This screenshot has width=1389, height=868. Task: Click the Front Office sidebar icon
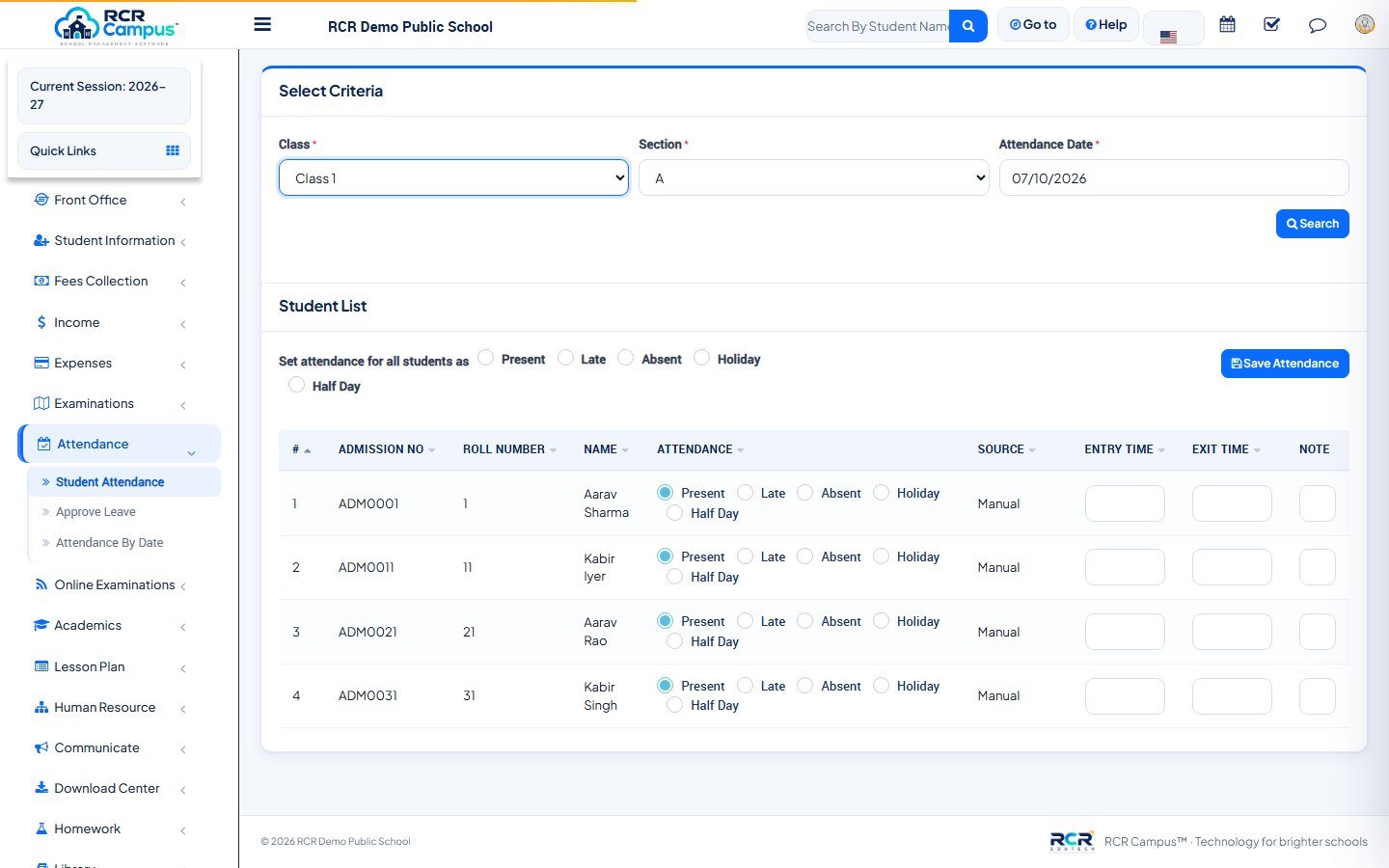41,200
